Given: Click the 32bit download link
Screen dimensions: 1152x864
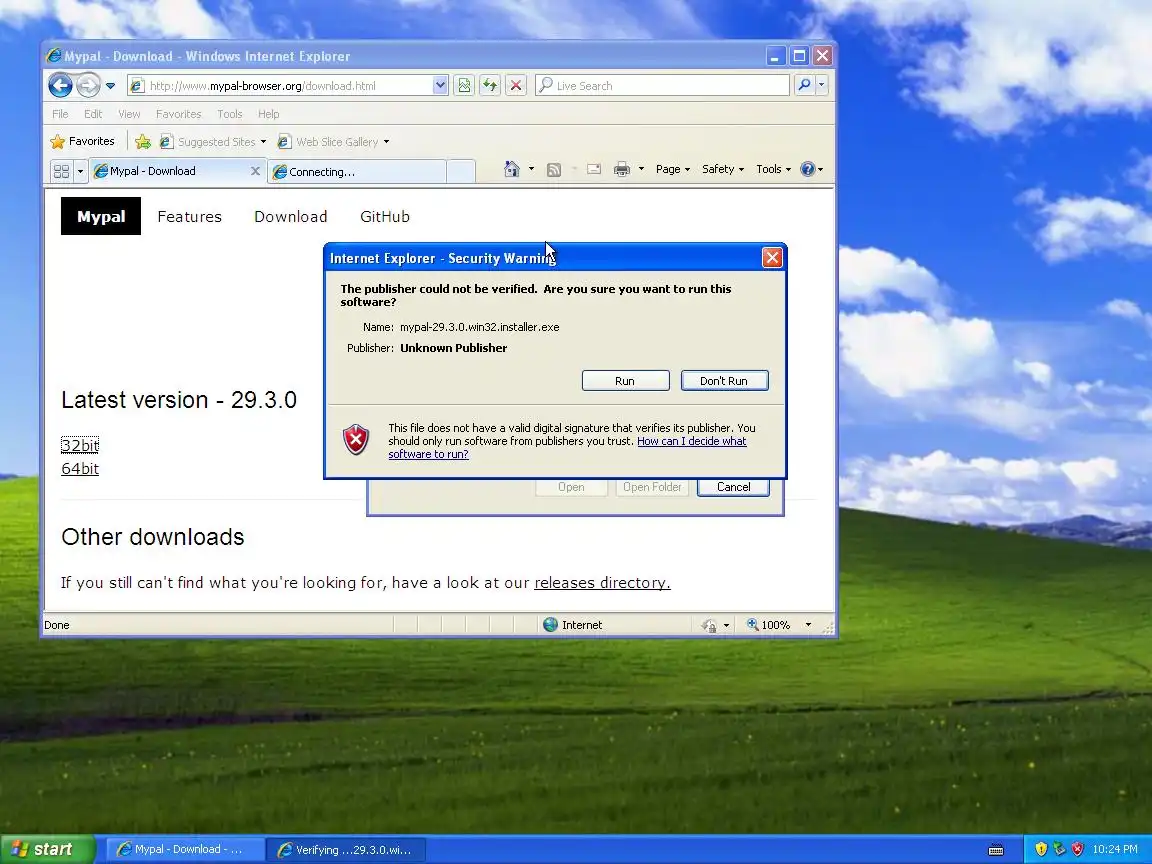Looking at the screenshot, I should (x=80, y=445).
